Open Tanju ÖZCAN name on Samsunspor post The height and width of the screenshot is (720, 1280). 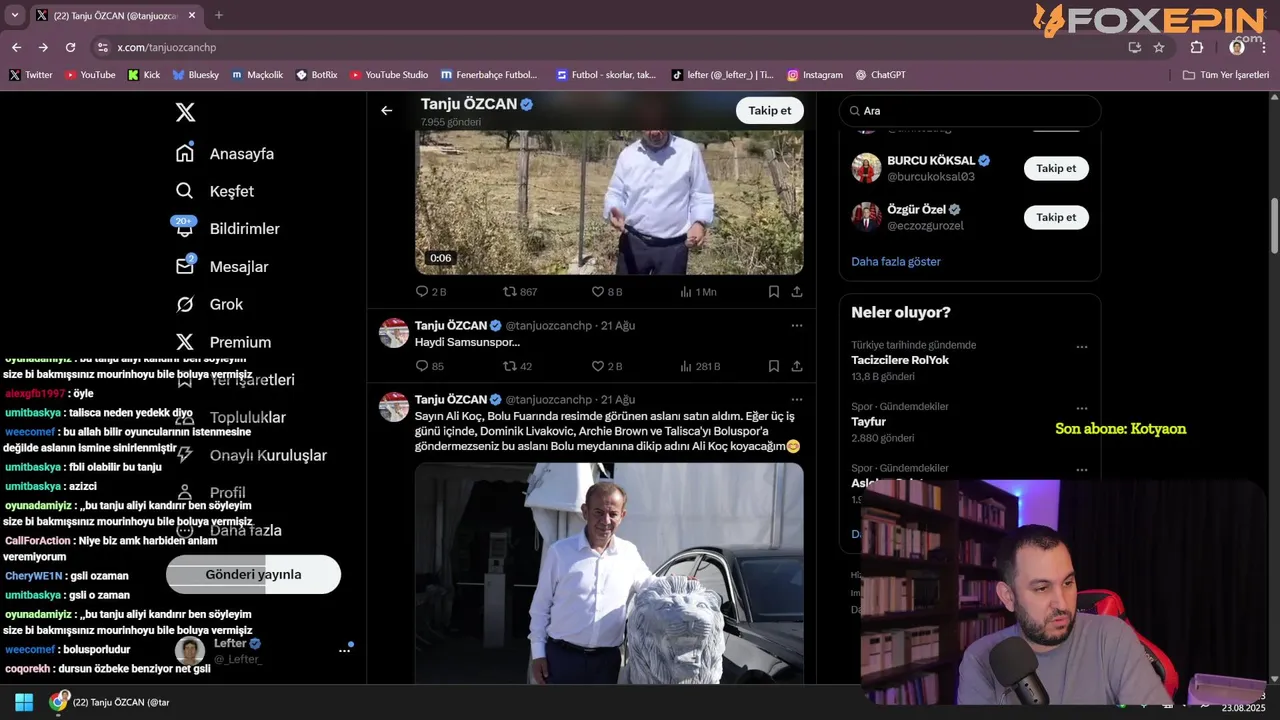[x=451, y=325]
